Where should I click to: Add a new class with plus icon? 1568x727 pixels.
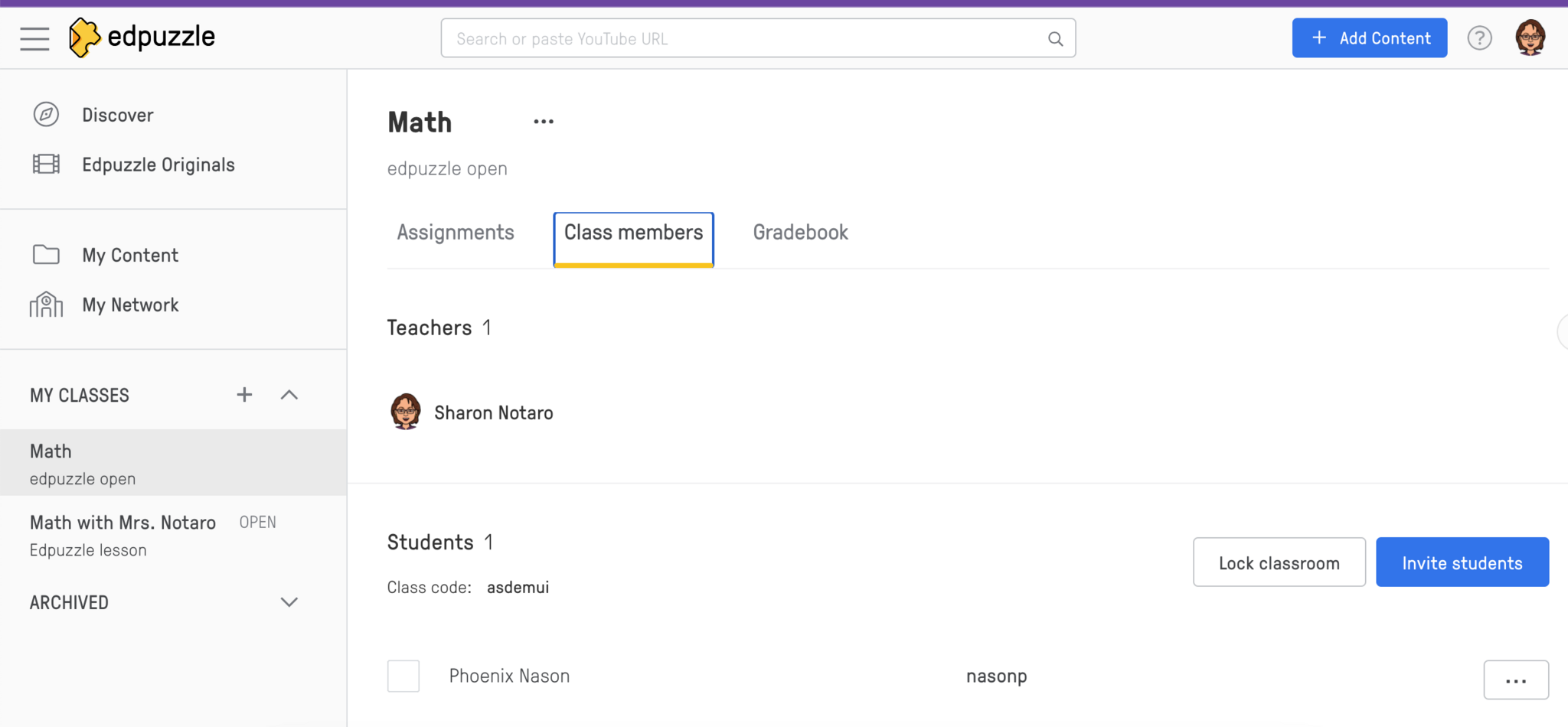click(244, 395)
